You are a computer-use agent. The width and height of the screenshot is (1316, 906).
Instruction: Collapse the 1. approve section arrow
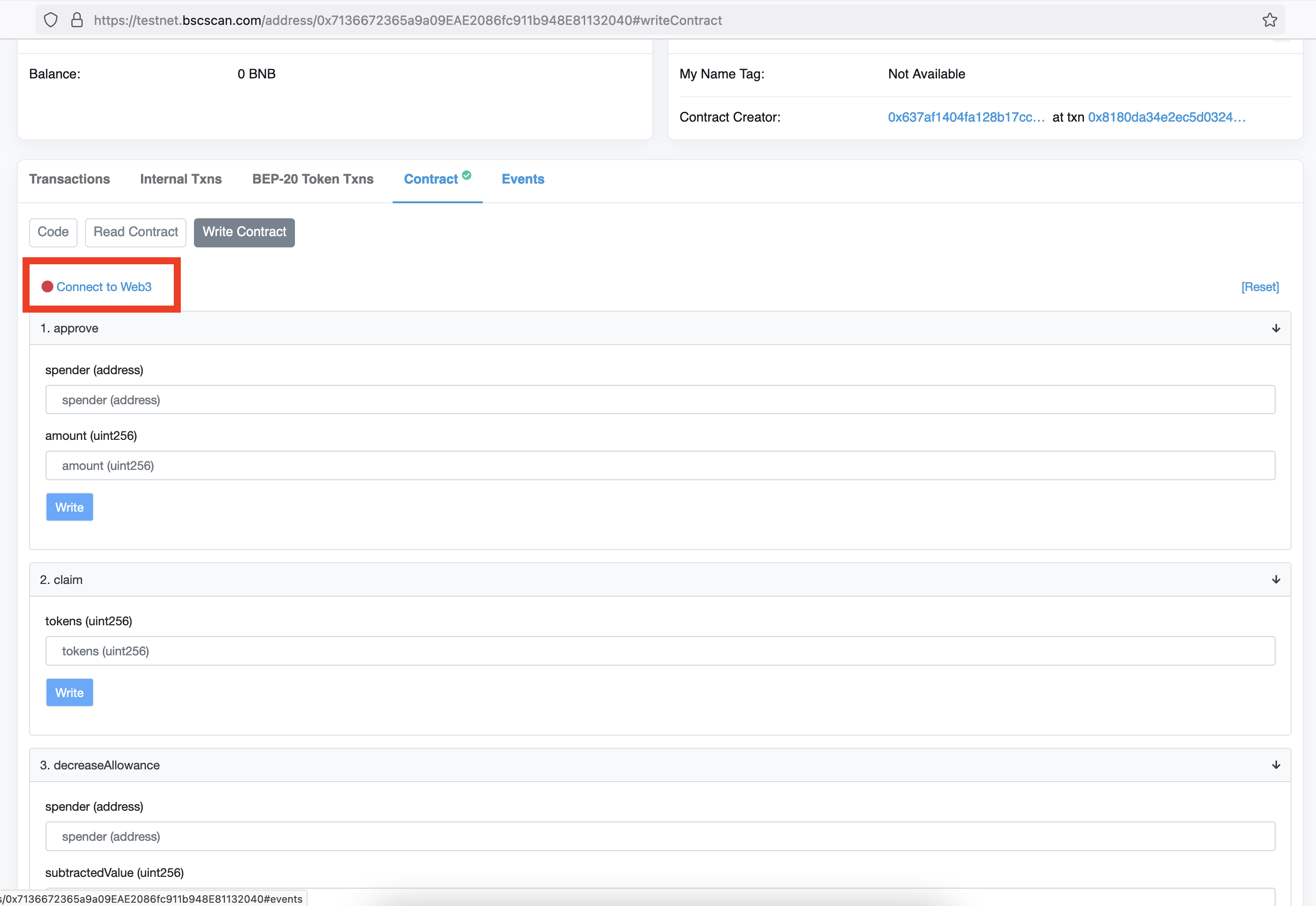pos(1276,328)
